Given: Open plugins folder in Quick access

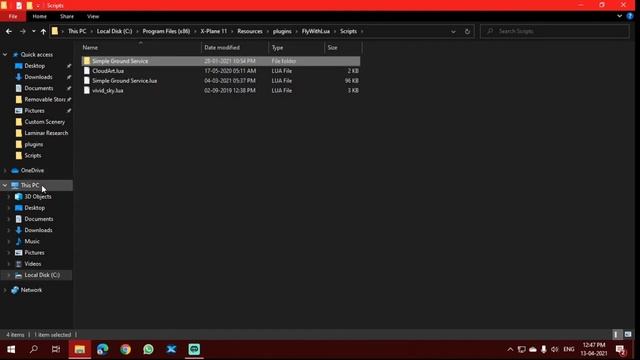Looking at the screenshot, I should pyautogui.click(x=33, y=144).
